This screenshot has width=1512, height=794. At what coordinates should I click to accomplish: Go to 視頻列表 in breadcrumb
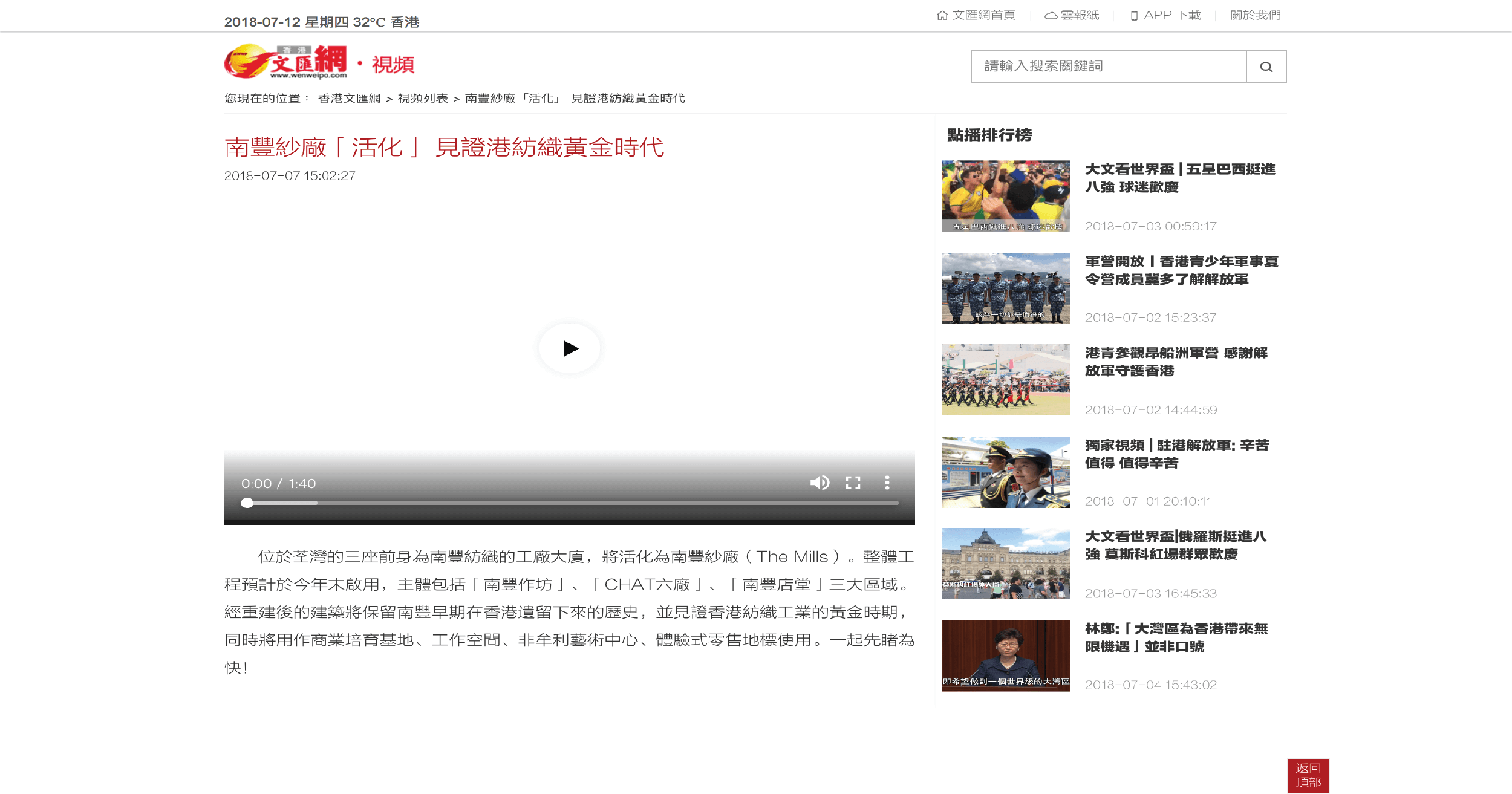423,99
